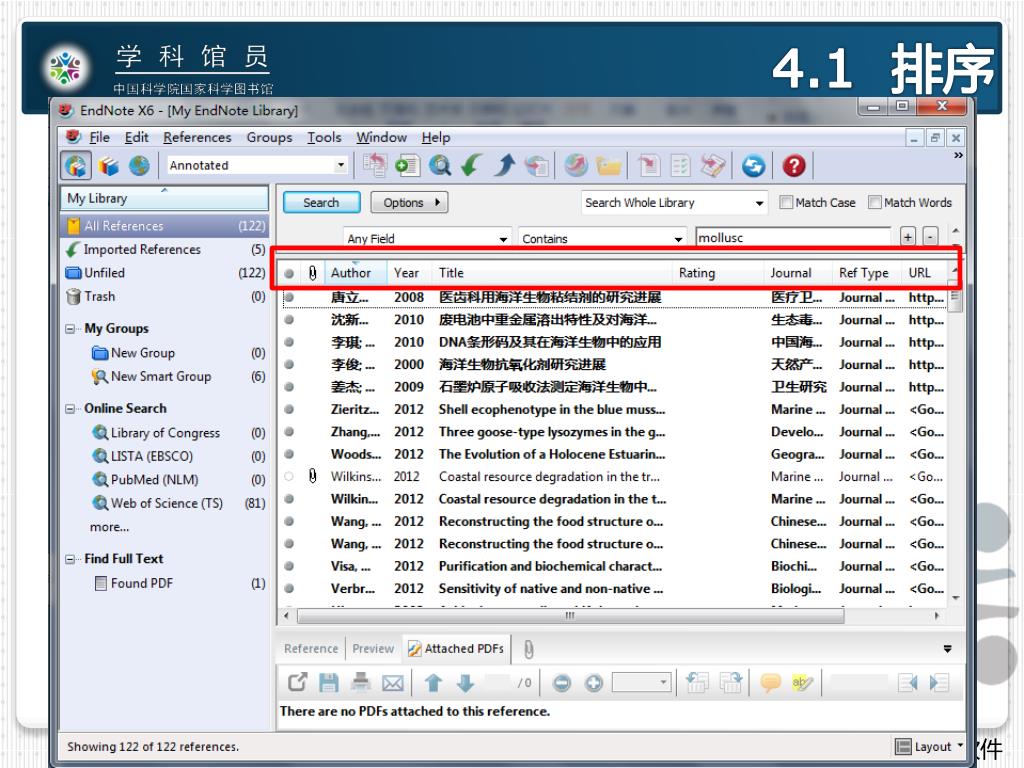Switch to Integrated Library and Online Mode
The height and width of the screenshot is (768, 1024).
76,166
